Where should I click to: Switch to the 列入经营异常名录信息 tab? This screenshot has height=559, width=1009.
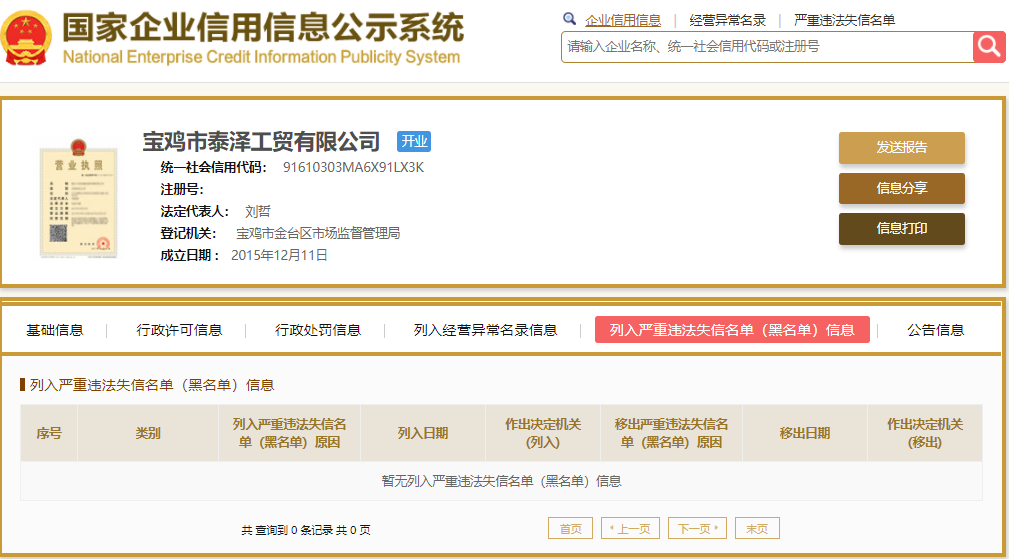tap(485, 330)
